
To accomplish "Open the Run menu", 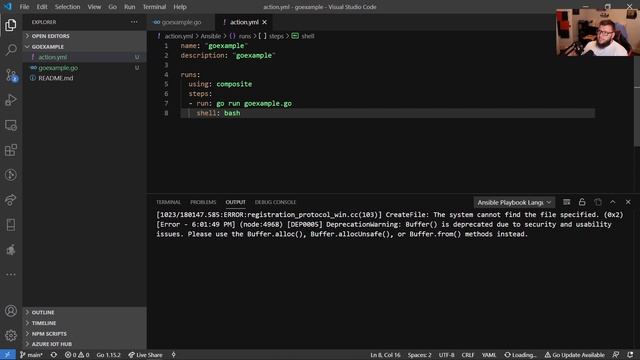I will pos(129,7).
